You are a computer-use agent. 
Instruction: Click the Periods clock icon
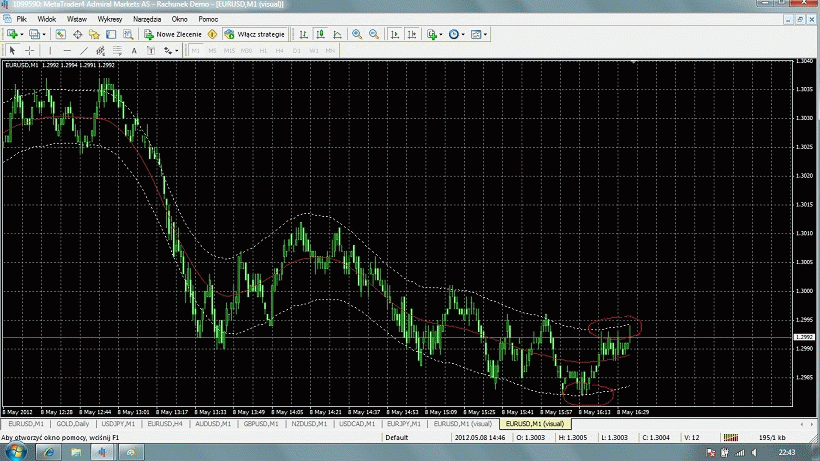tap(454, 34)
